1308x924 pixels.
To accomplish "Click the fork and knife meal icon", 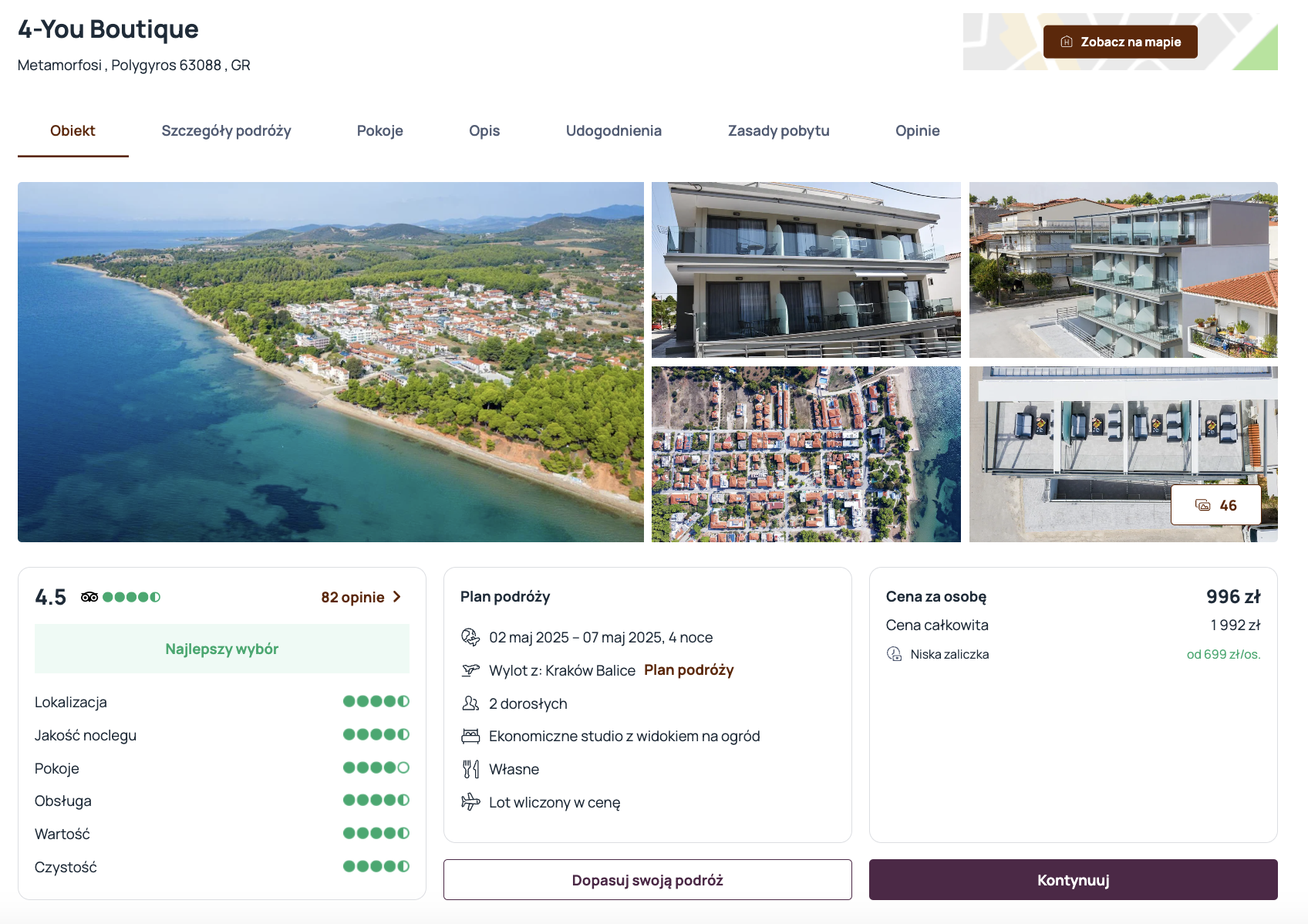I will 470,769.
